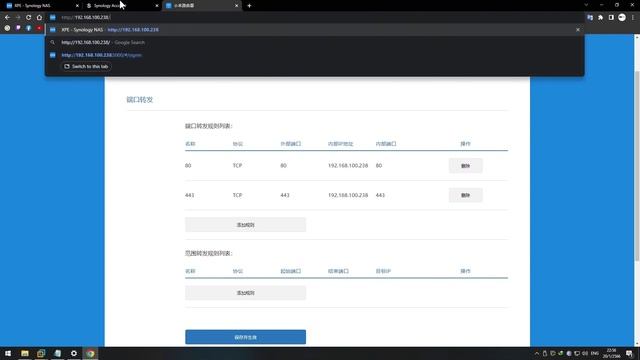The width and height of the screenshot is (640, 360).
Task: Open a new browser tab
Action: pos(249,6)
